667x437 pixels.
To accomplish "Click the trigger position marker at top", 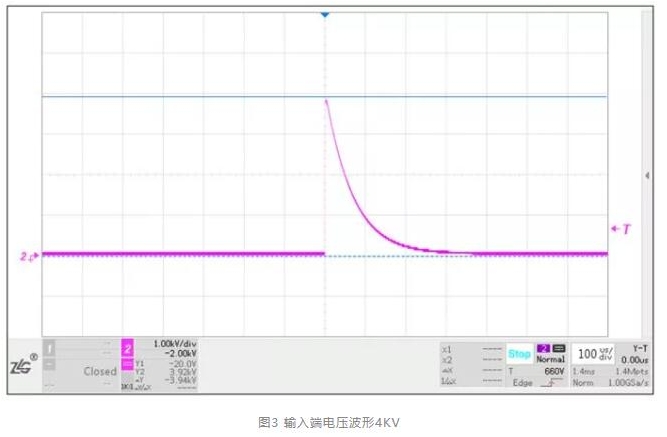I will click(x=324, y=15).
